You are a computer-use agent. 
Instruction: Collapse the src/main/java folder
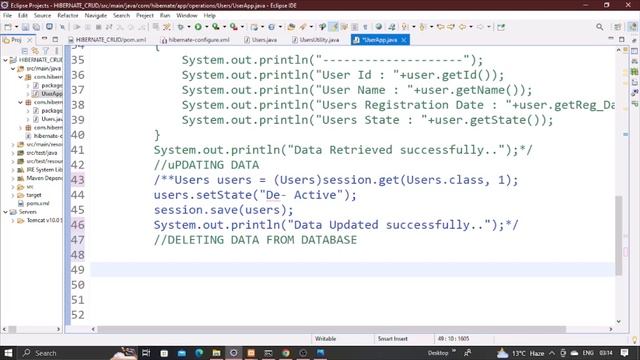pos(13,69)
